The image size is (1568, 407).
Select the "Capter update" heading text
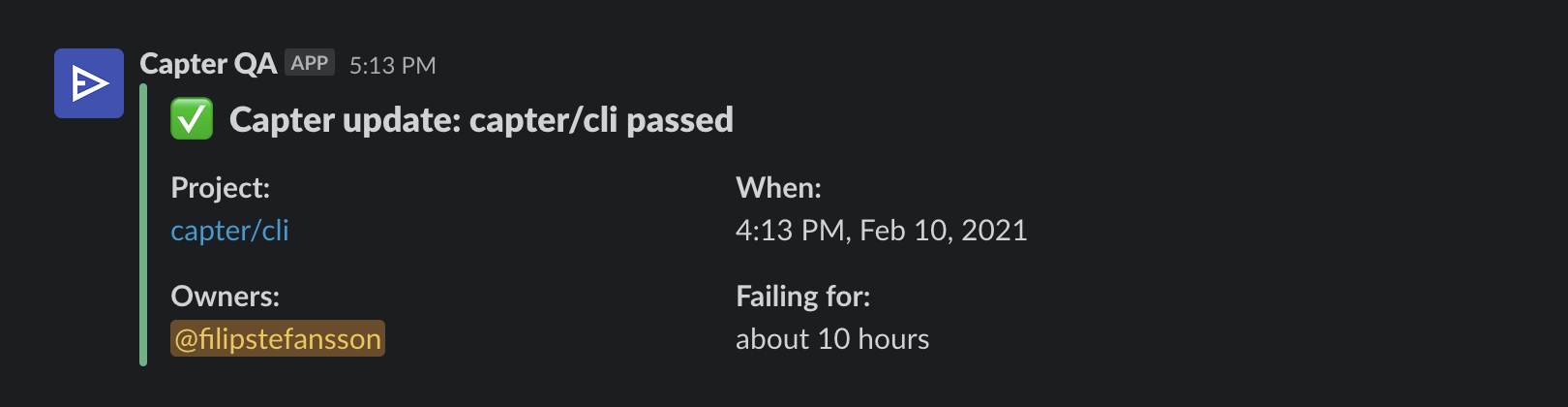coord(346,120)
